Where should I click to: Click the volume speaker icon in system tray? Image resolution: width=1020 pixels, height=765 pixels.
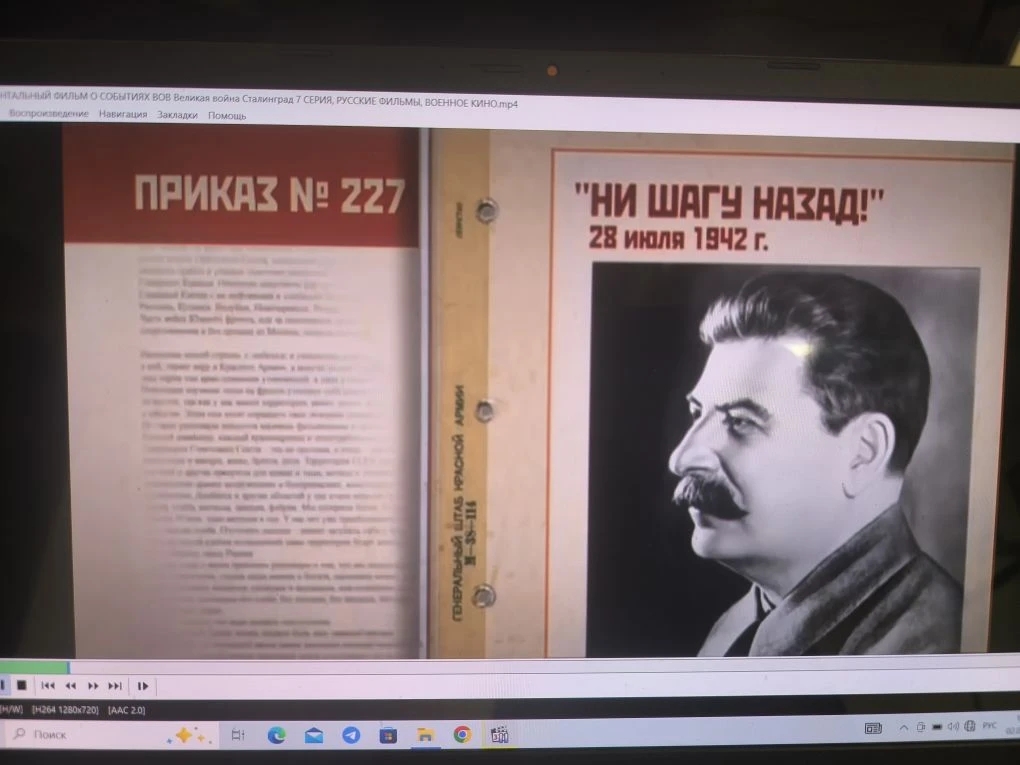pos(953,726)
